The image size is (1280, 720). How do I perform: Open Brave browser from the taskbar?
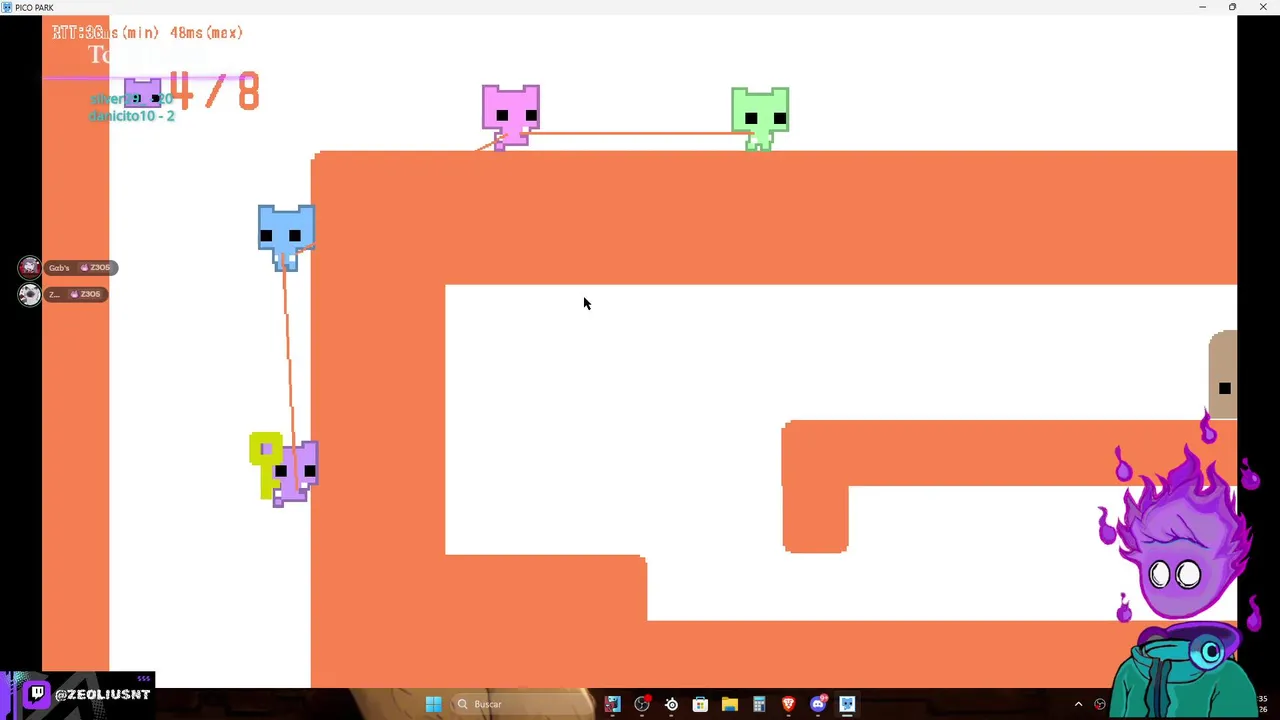pos(788,704)
